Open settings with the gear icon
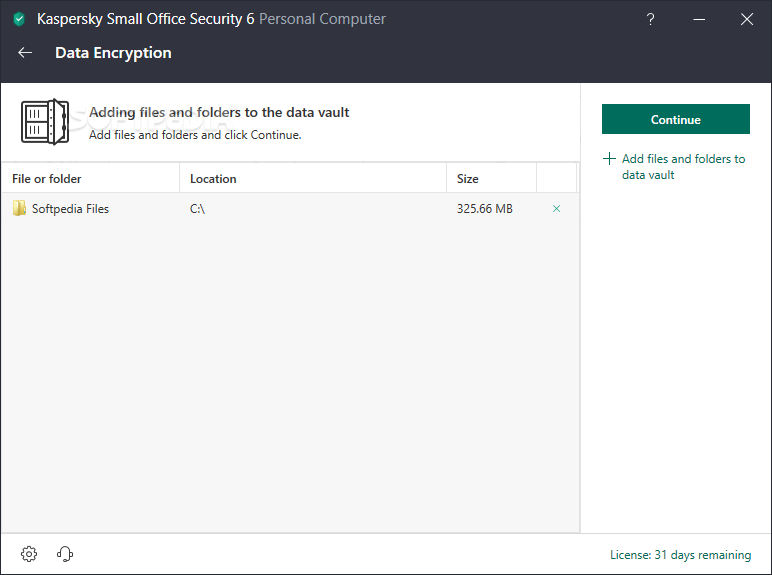772x575 pixels. tap(29, 554)
